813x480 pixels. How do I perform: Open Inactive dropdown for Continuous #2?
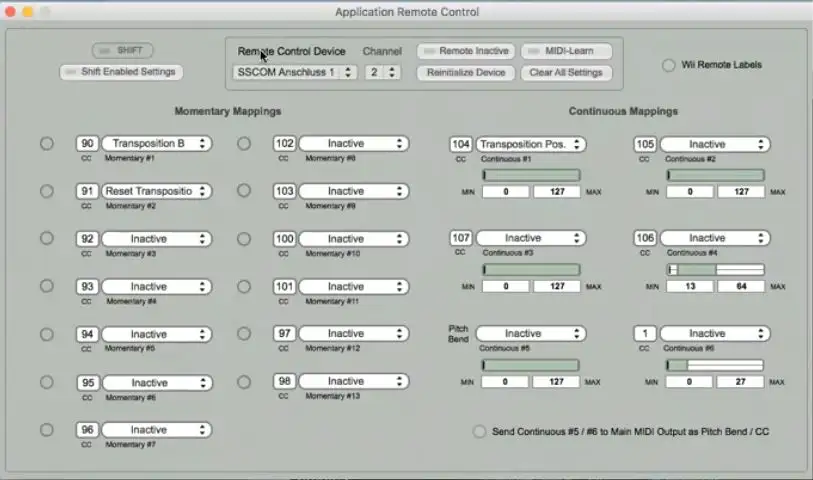pos(715,144)
